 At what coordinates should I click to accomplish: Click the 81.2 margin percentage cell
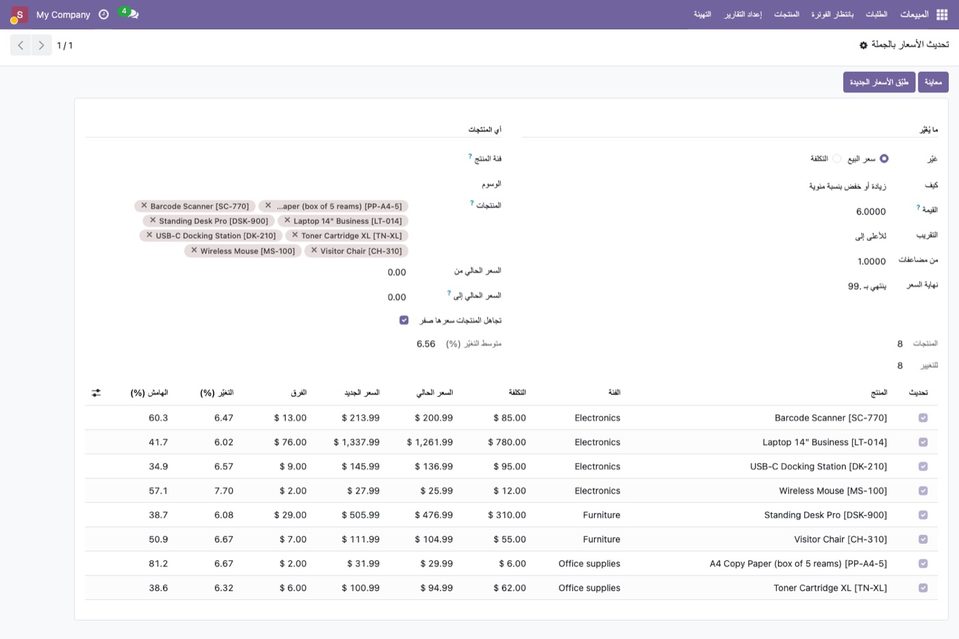point(158,564)
